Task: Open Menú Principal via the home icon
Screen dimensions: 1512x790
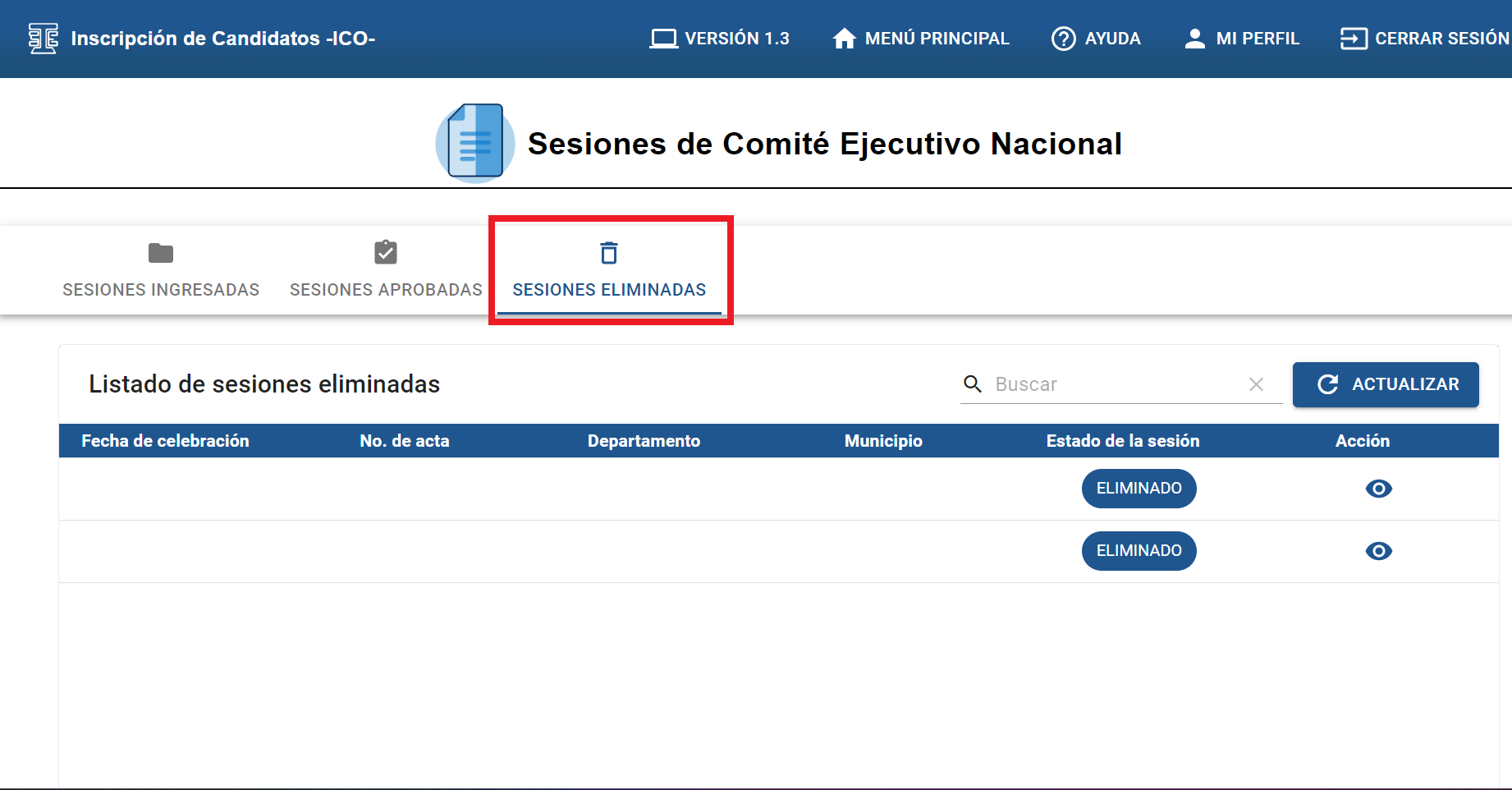Action: 844,39
